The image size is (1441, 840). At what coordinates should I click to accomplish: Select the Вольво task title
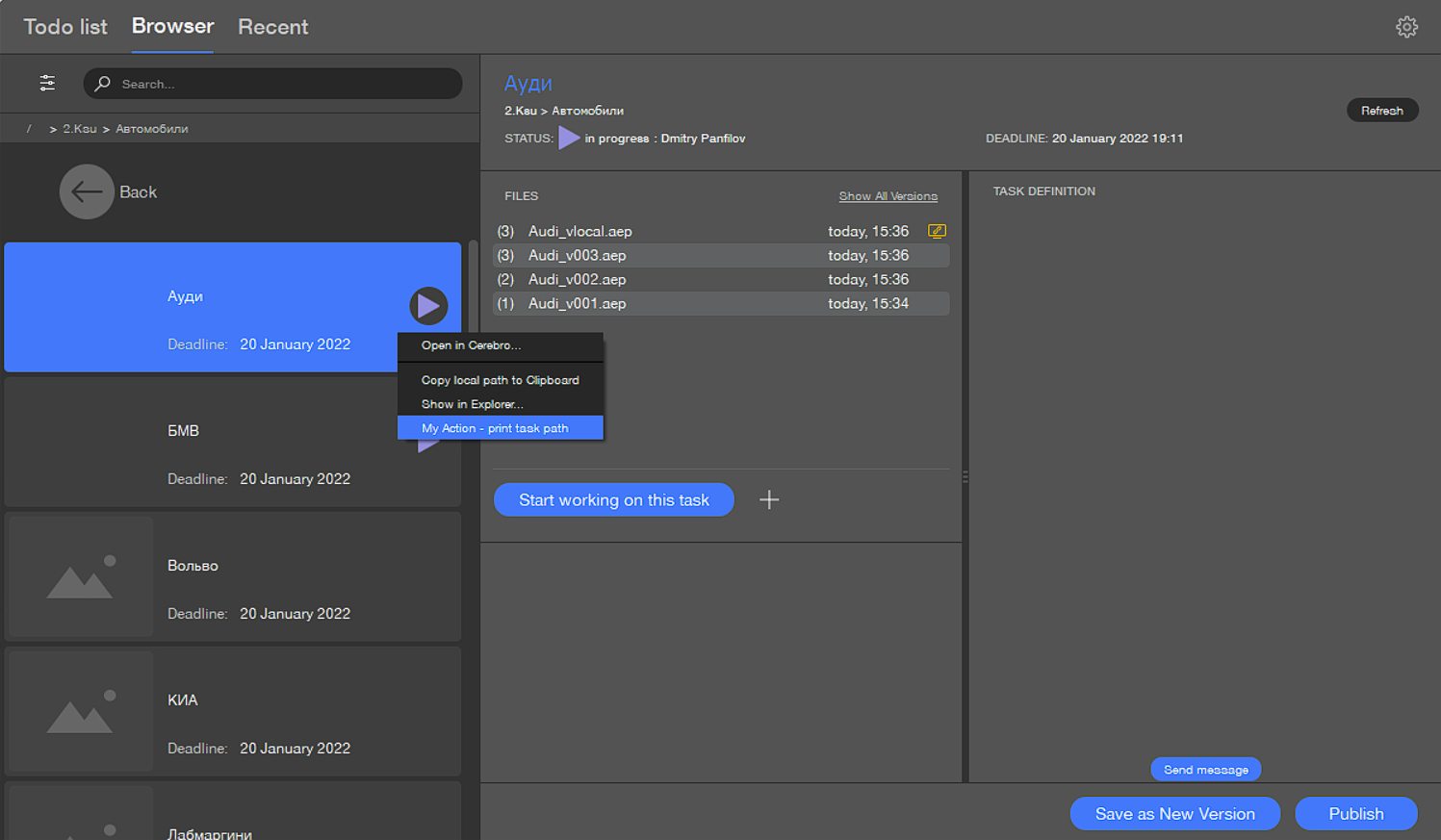click(x=193, y=566)
